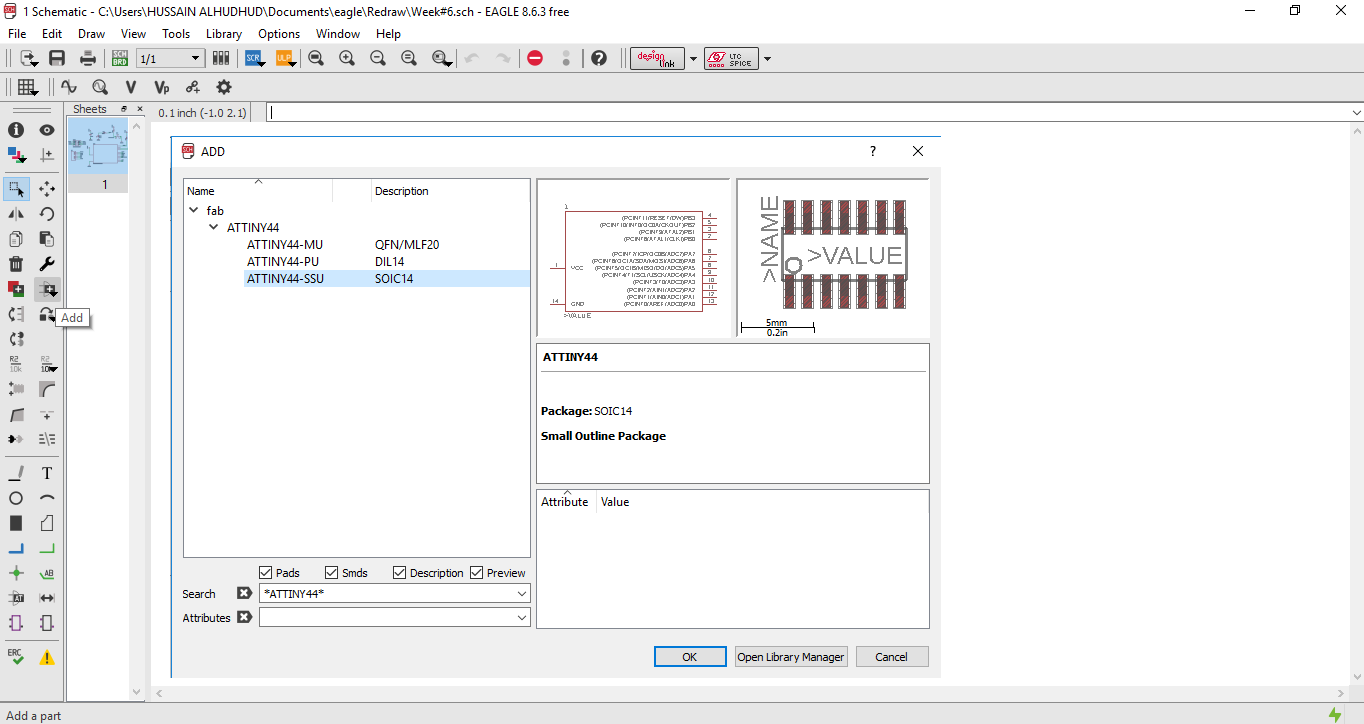Image resolution: width=1364 pixels, height=724 pixels.
Task: Collapse the fab library tree node
Action: (193, 211)
